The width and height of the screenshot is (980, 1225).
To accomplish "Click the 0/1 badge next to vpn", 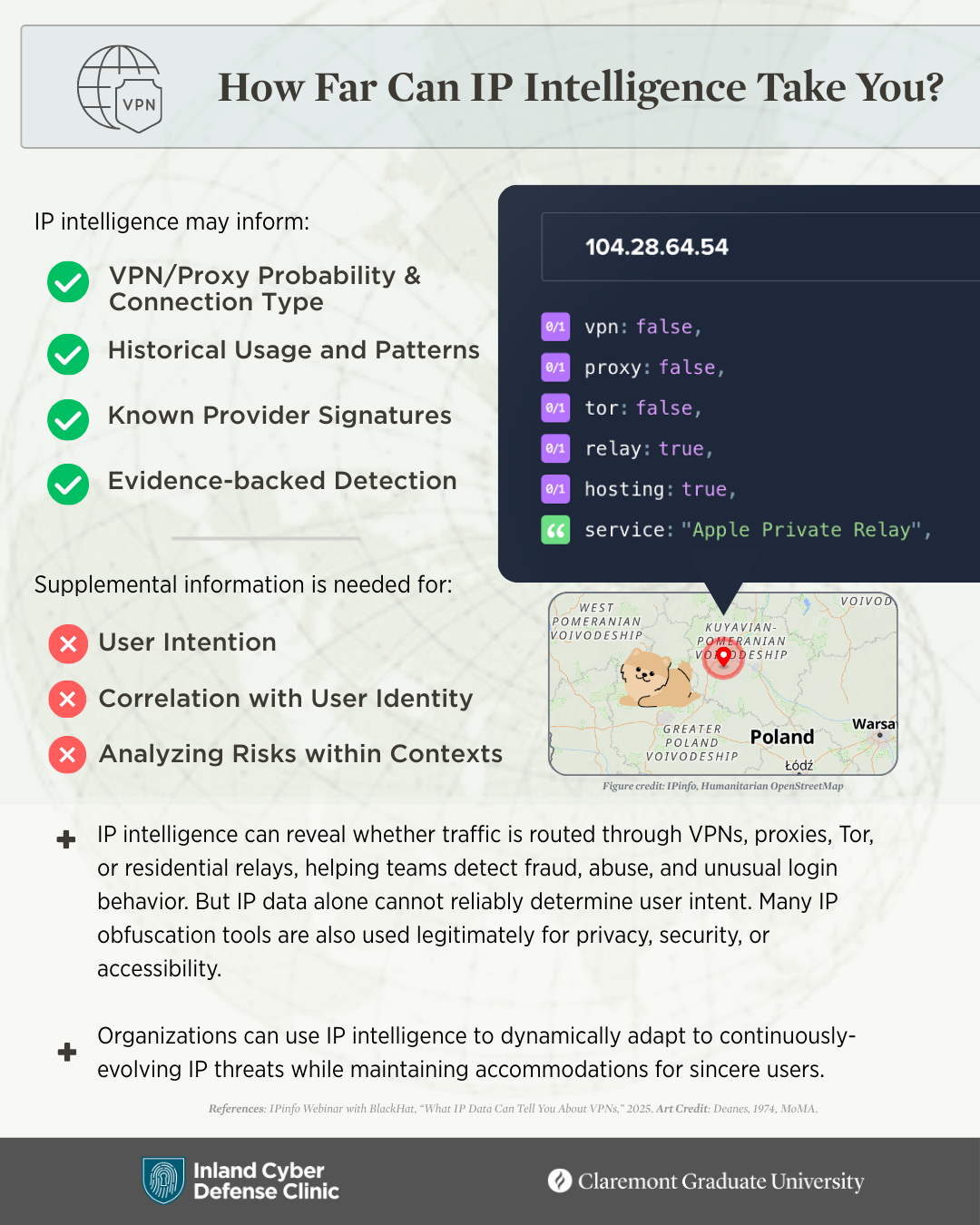I will [555, 327].
